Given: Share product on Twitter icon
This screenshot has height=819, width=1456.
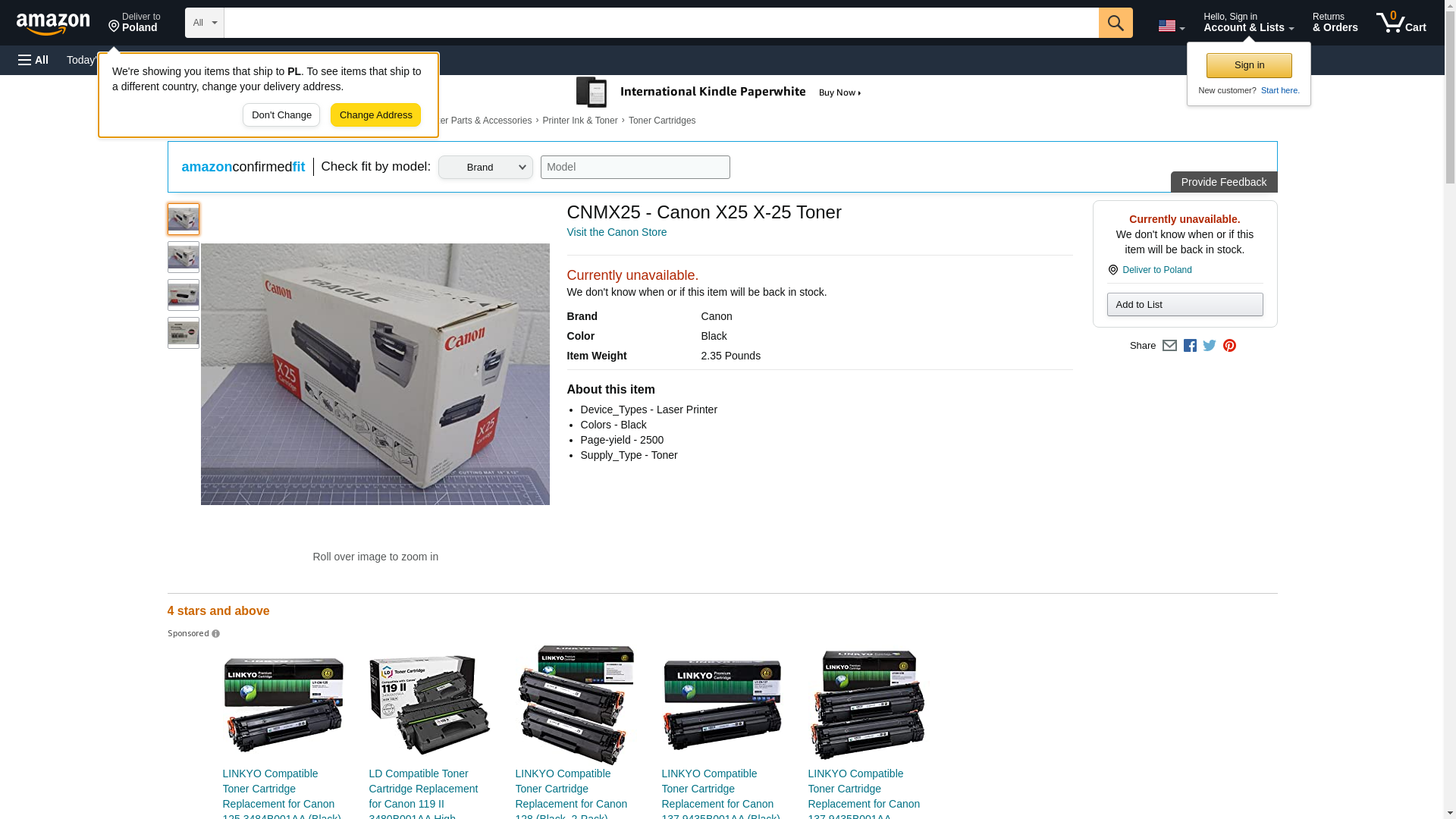Looking at the screenshot, I should [x=1210, y=346].
